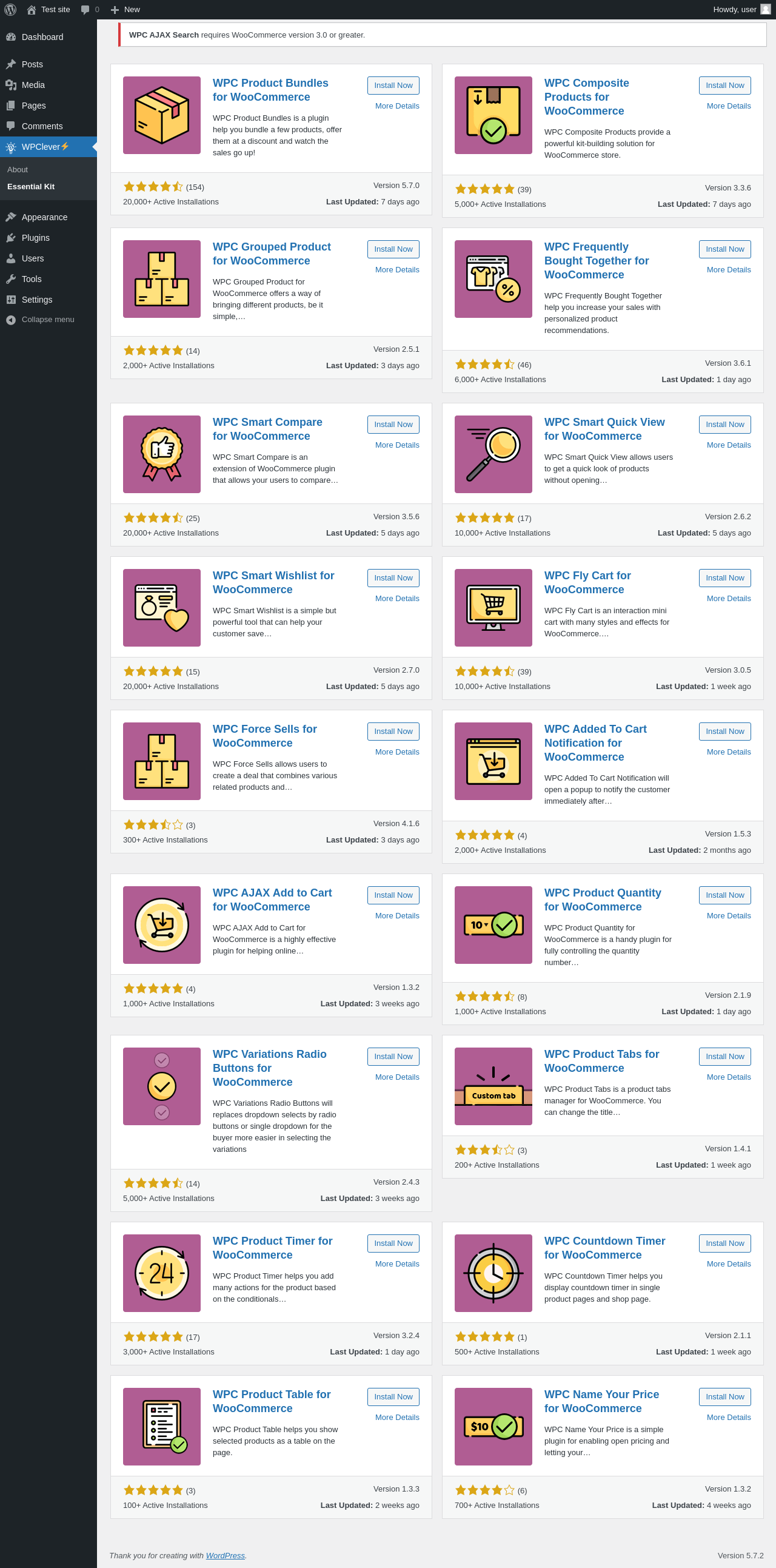
Task: Open the New content menu in admin bar
Action: (x=125, y=10)
